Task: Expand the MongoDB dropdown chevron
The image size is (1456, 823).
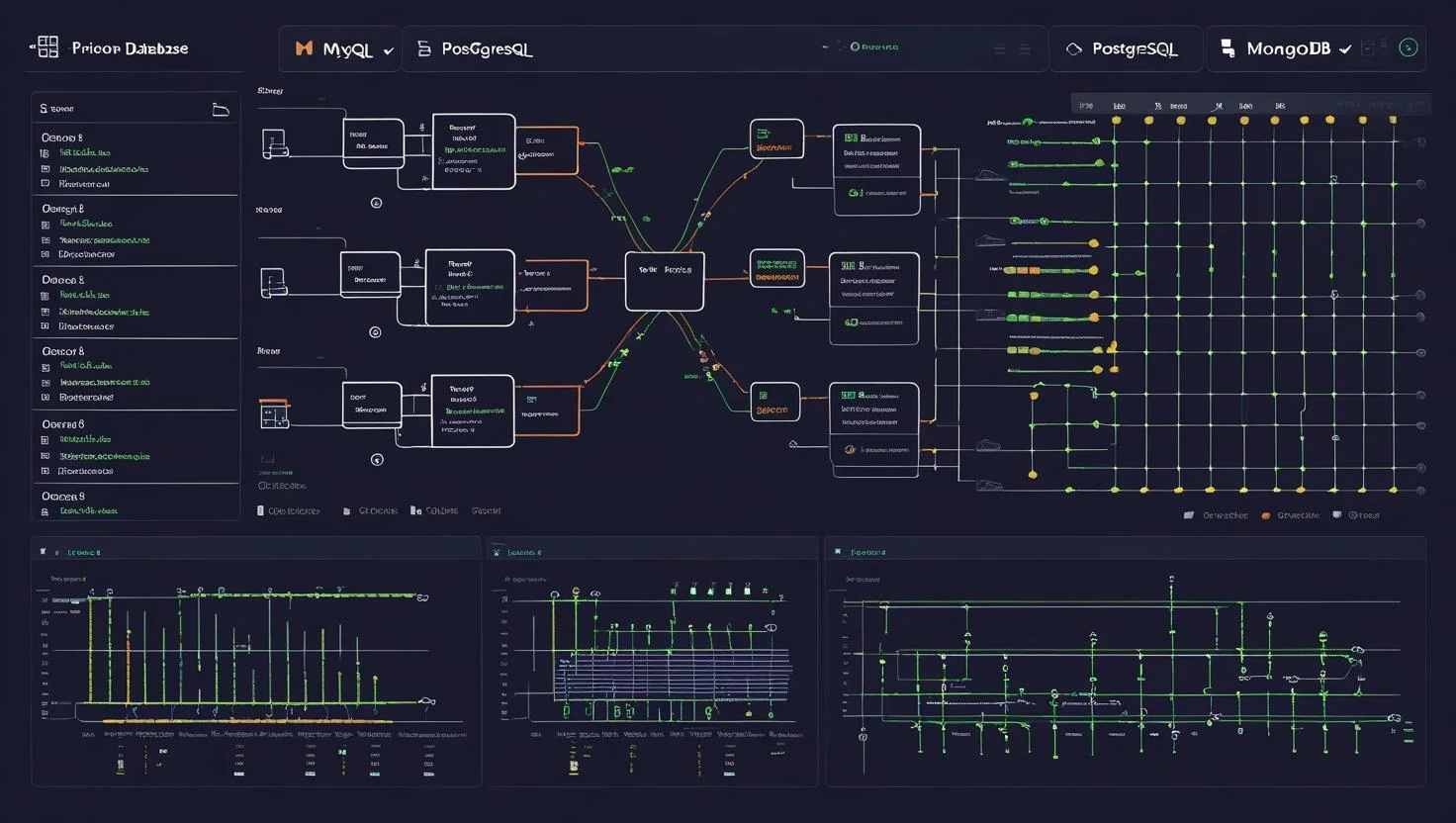Action: [x=1345, y=49]
